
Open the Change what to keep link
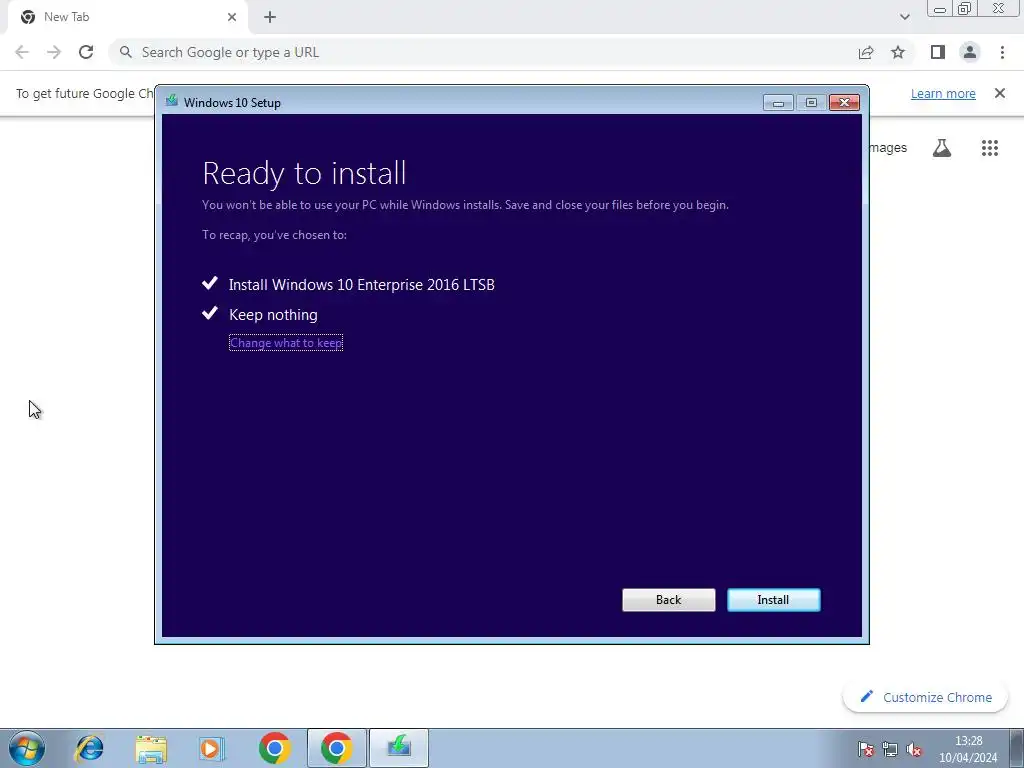click(x=285, y=343)
